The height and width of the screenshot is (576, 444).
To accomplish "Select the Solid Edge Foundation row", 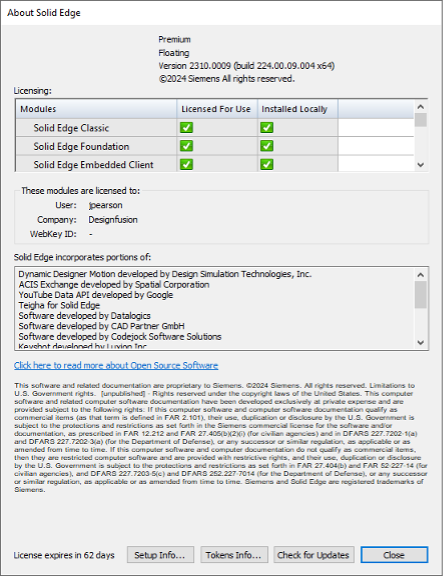I will pos(215,146).
